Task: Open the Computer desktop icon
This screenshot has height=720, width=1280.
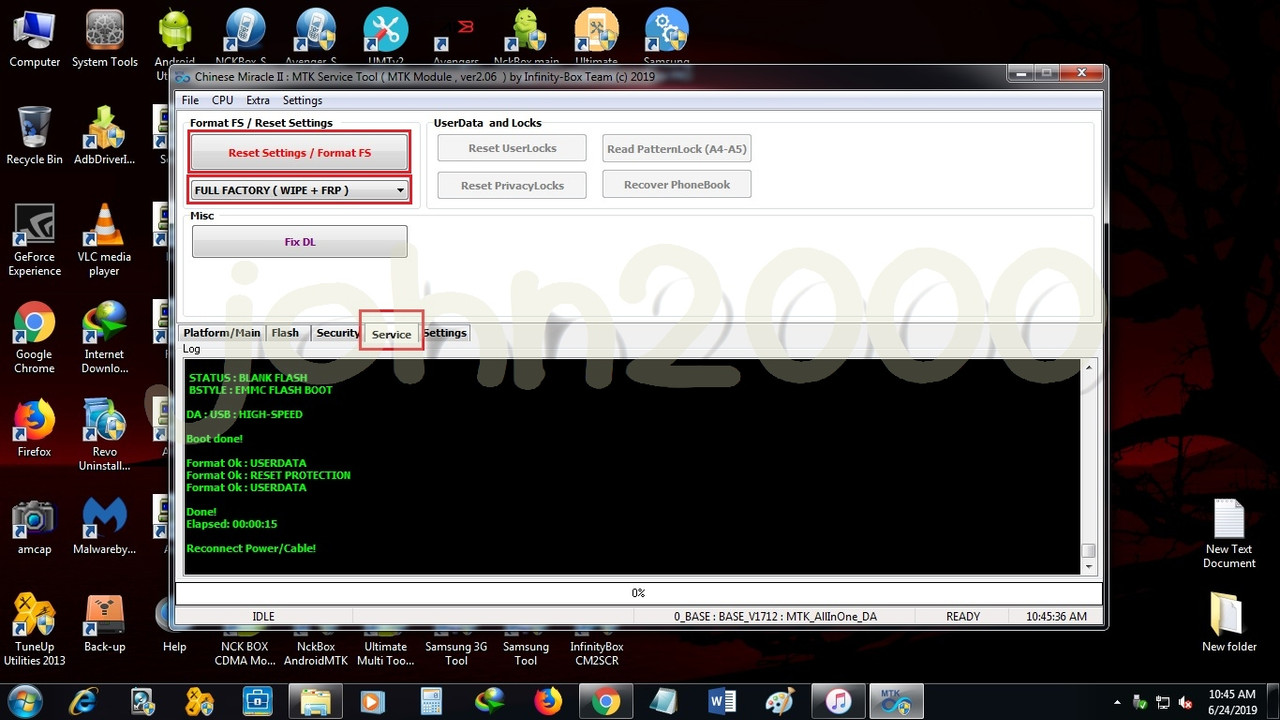Action: (x=34, y=39)
